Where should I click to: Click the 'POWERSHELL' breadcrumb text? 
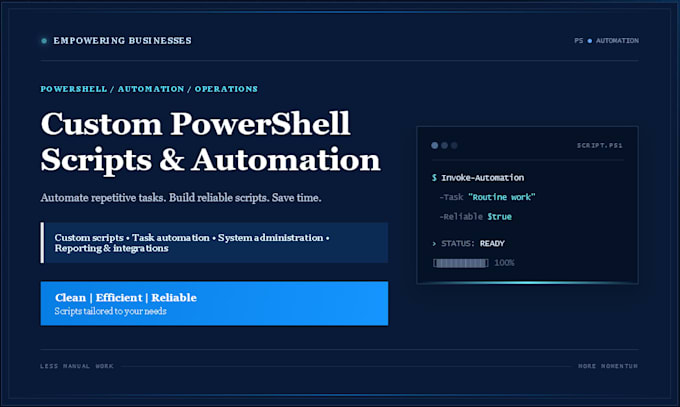click(74, 89)
